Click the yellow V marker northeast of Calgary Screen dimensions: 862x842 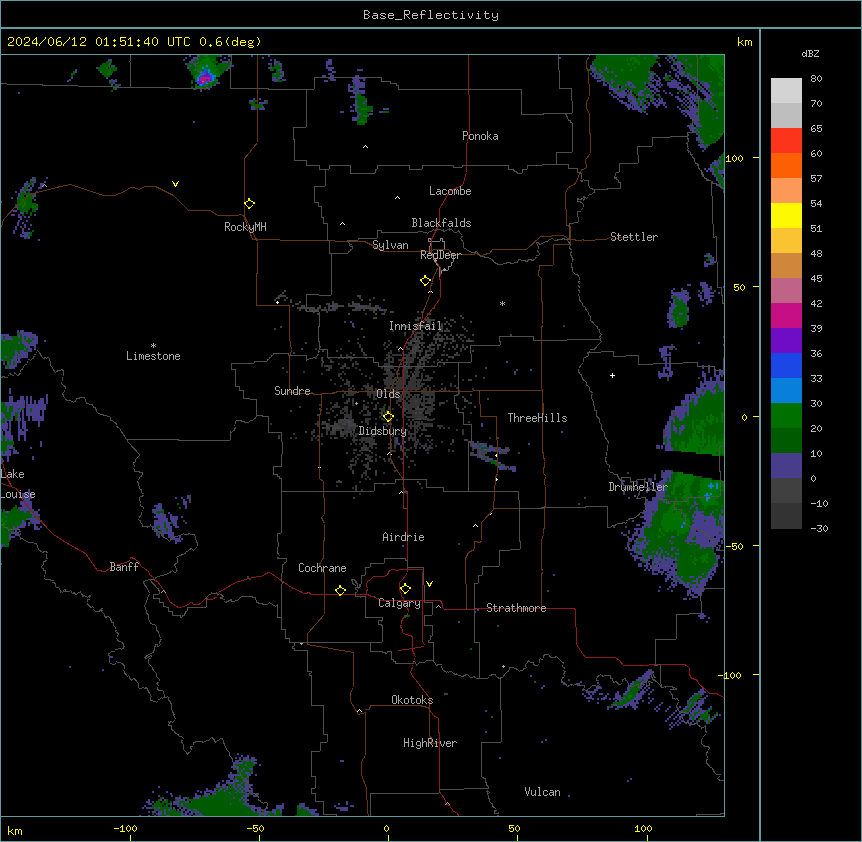[429, 584]
